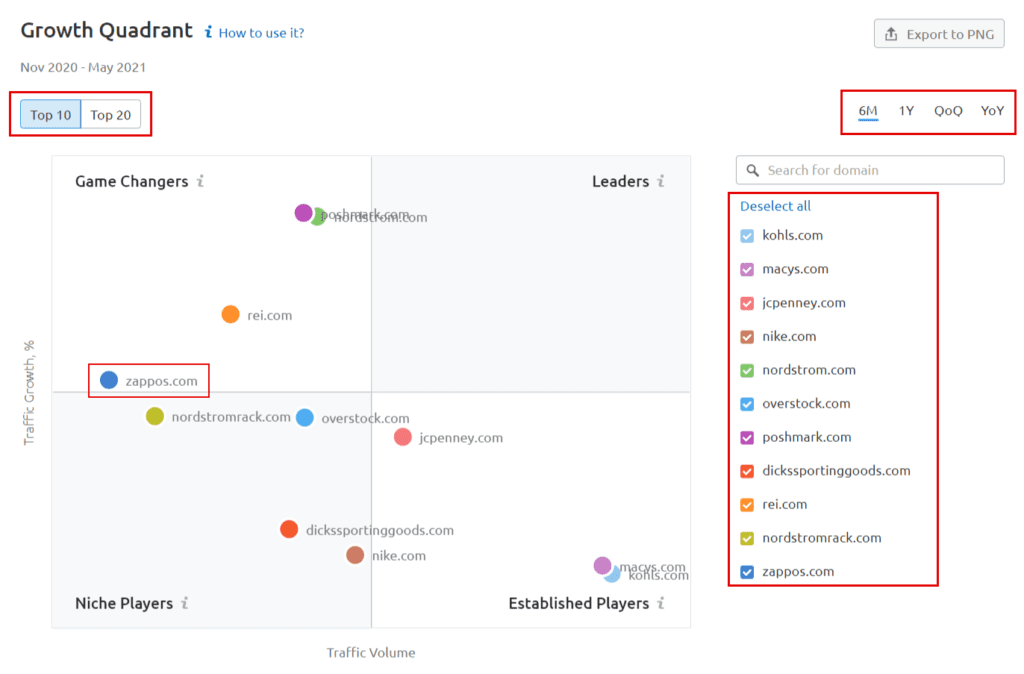Viewport: 1024px width, 674px height.
Task: Select the orange rei.com data point
Action: pos(231,314)
